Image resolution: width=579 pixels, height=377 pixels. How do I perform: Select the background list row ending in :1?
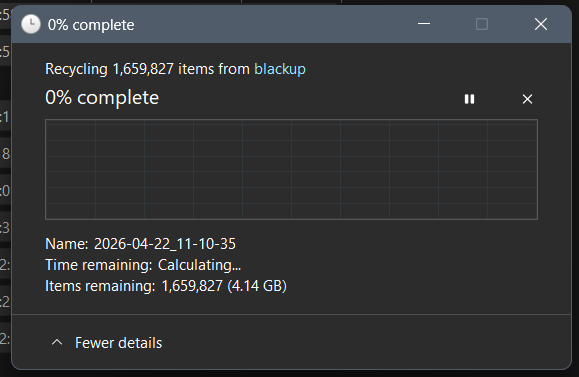click(x=5, y=117)
